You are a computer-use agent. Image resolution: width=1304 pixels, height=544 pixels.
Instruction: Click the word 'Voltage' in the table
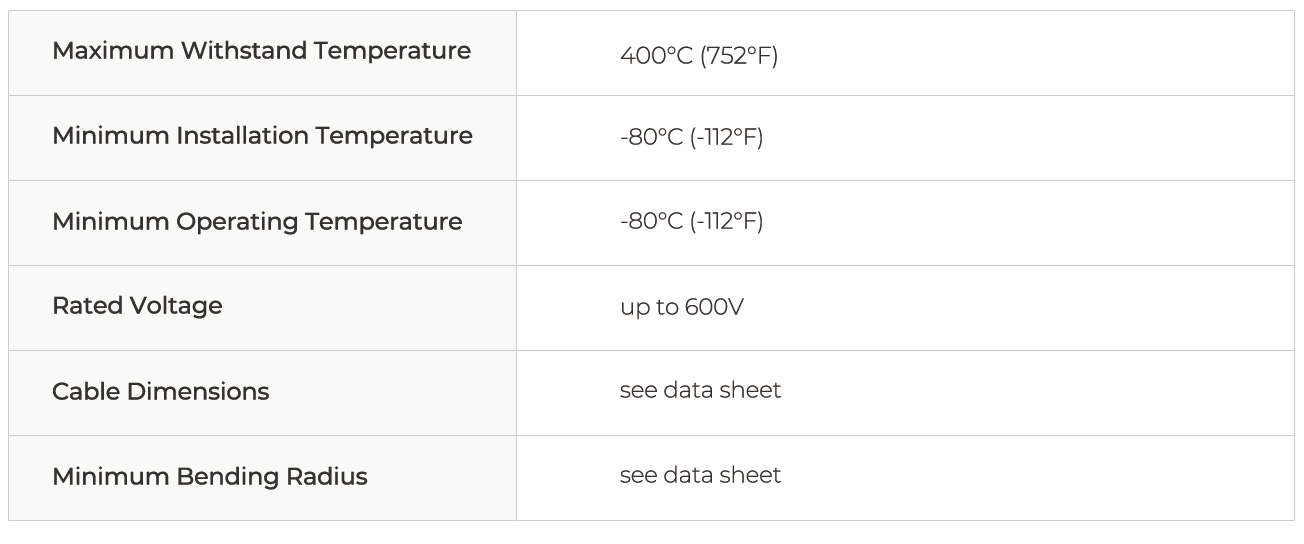coord(176,306)
